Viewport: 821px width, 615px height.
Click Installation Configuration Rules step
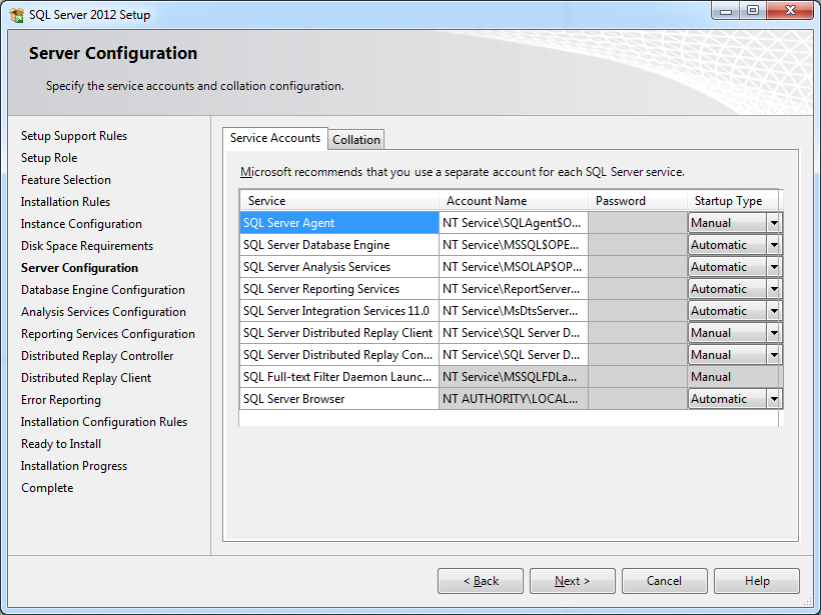pyautogui.click(x=104, y=422)
